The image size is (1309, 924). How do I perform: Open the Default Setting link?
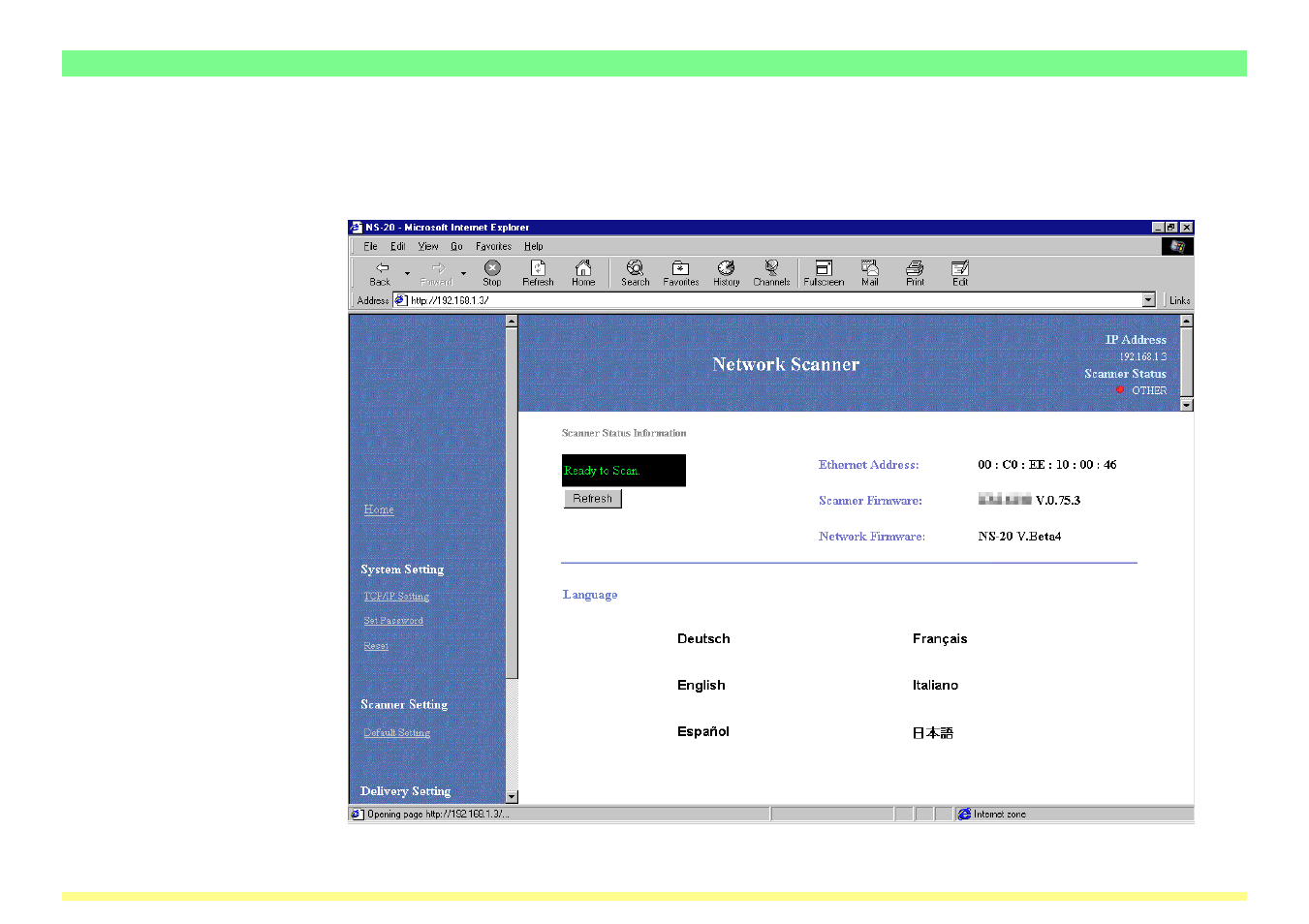click(x=397, y=733)
